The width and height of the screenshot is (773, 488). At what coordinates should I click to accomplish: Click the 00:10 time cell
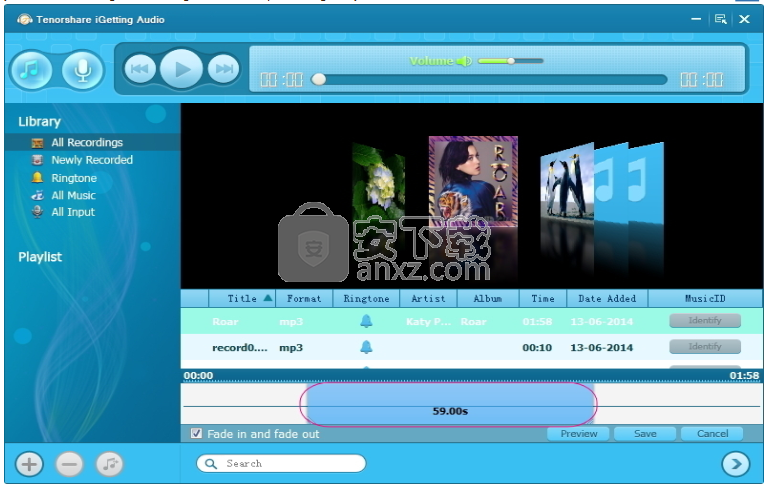pyautogui.click(x=537, y=348)
